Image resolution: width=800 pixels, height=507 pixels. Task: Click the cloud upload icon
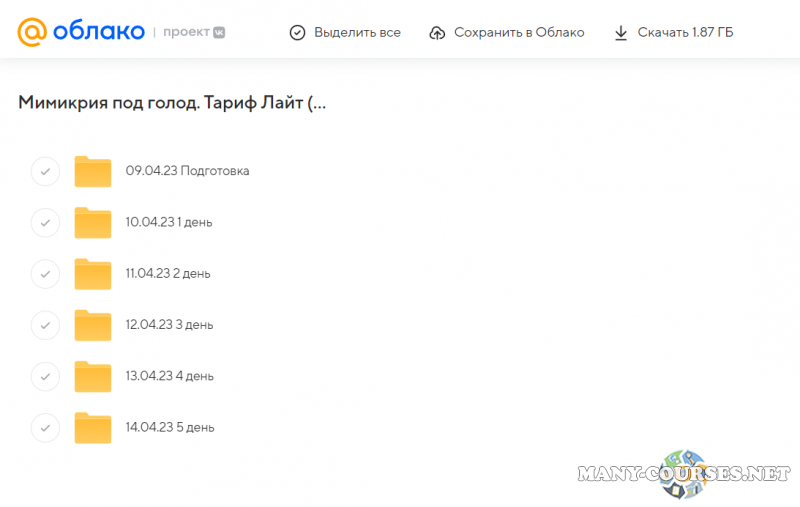tap(437, 33)
